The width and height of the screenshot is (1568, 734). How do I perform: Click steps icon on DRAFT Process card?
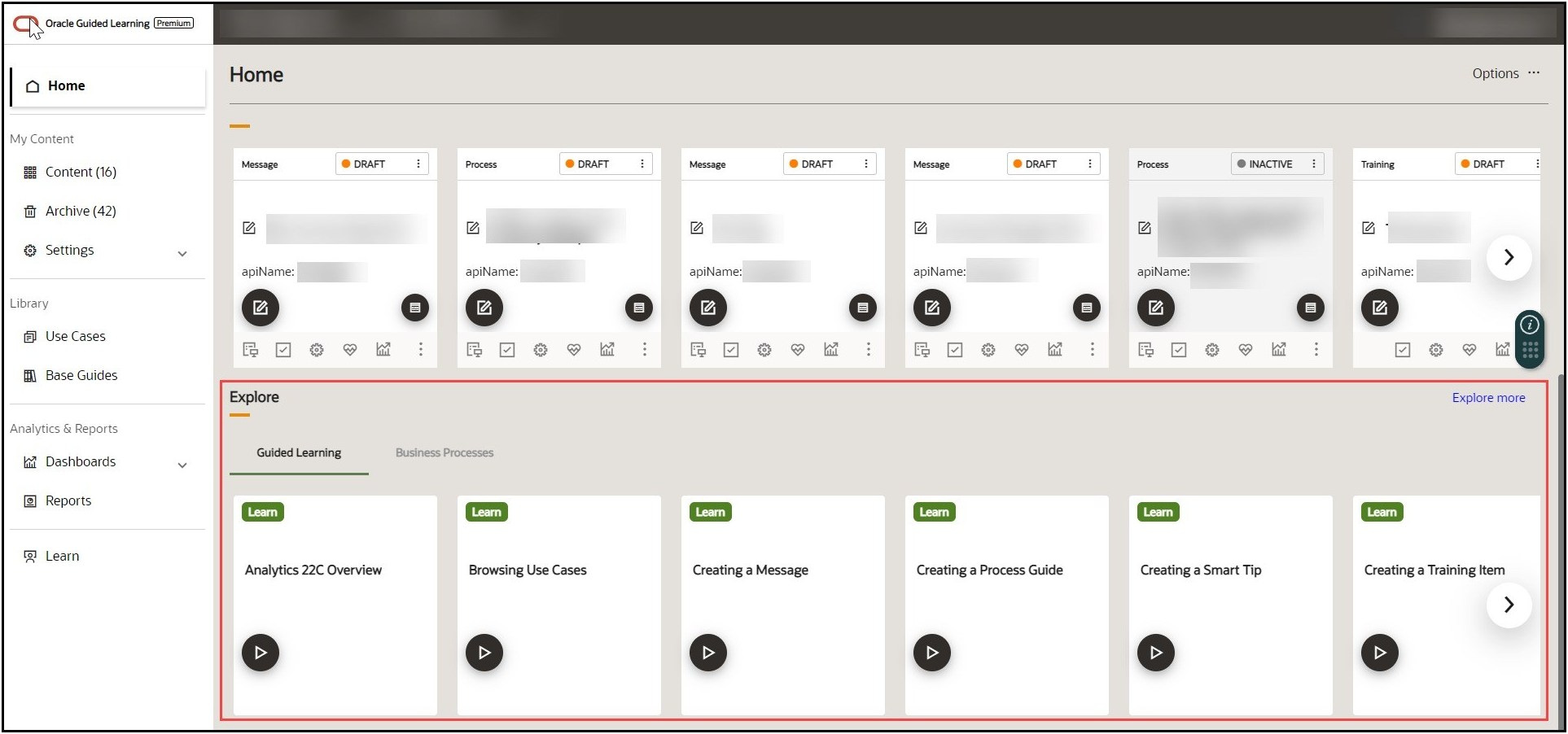pos(474,350)
